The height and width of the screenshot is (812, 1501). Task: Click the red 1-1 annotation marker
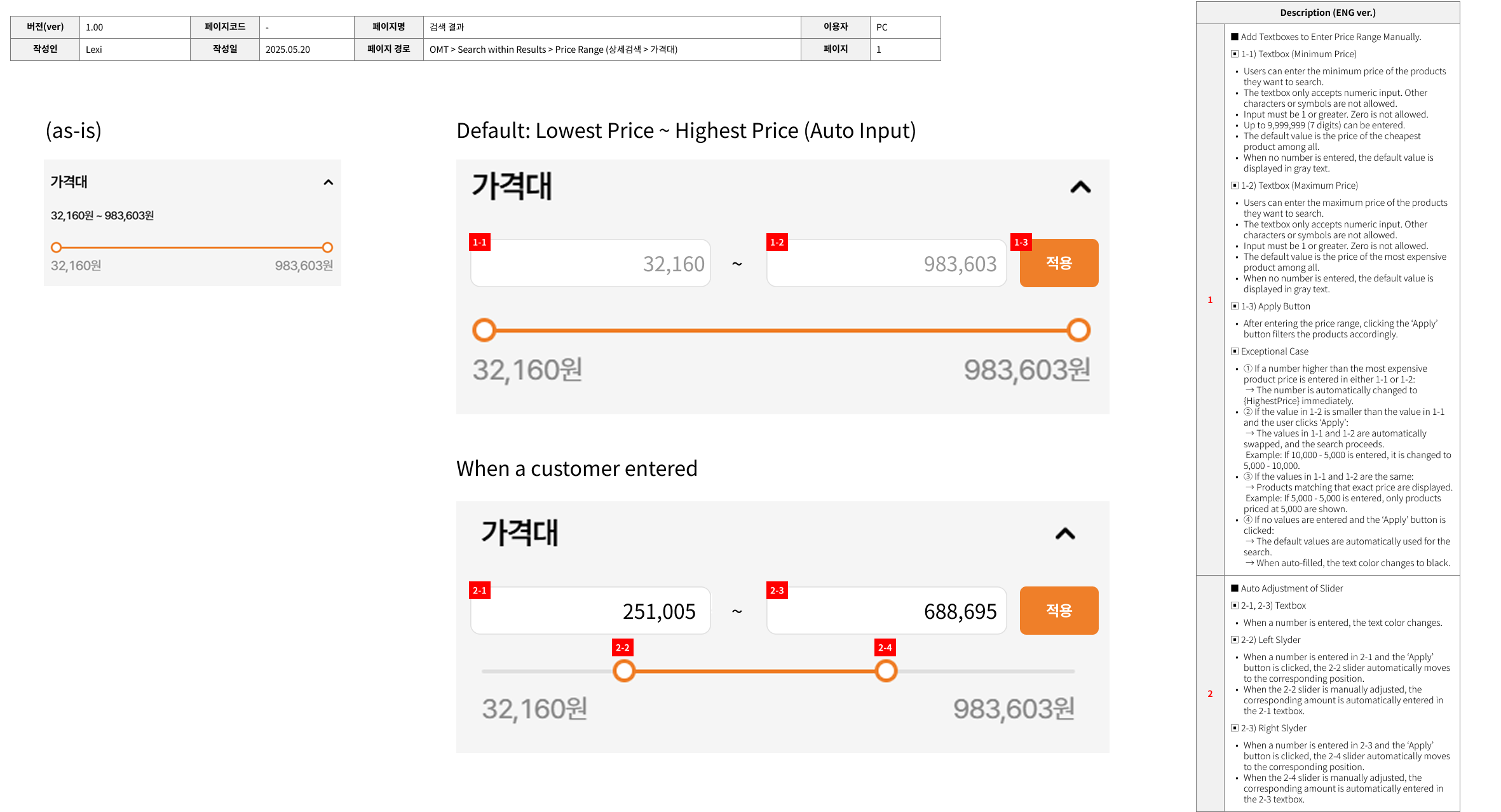[x=480, y=242]
